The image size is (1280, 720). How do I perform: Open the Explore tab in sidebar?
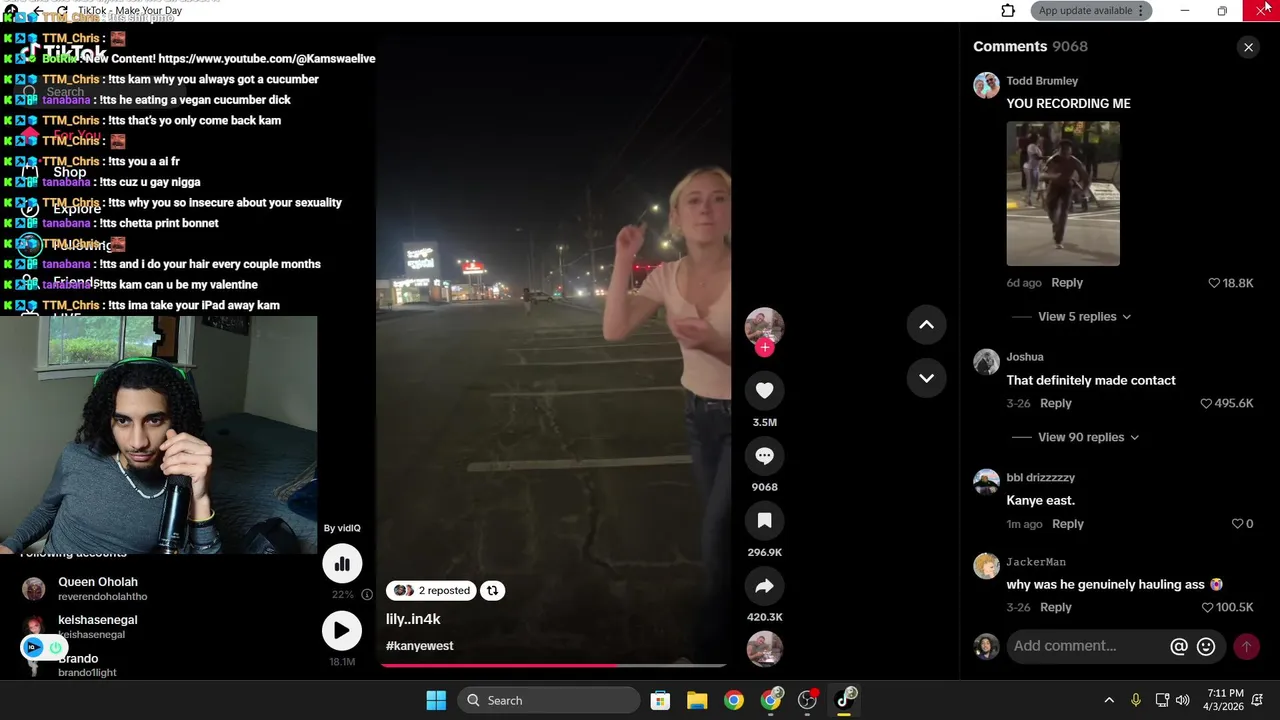tap(77, 209)
